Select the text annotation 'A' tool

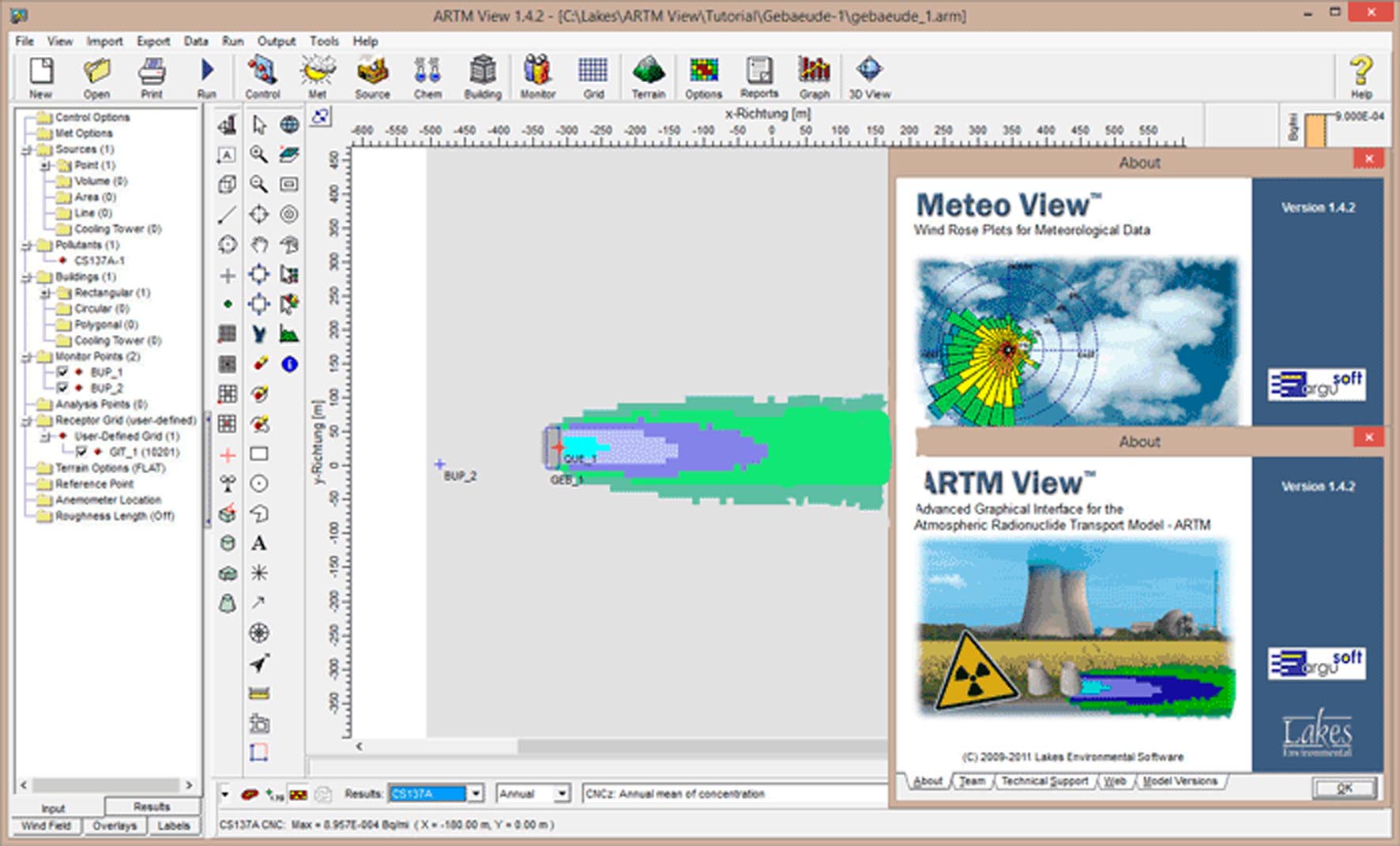click(258, 543)
